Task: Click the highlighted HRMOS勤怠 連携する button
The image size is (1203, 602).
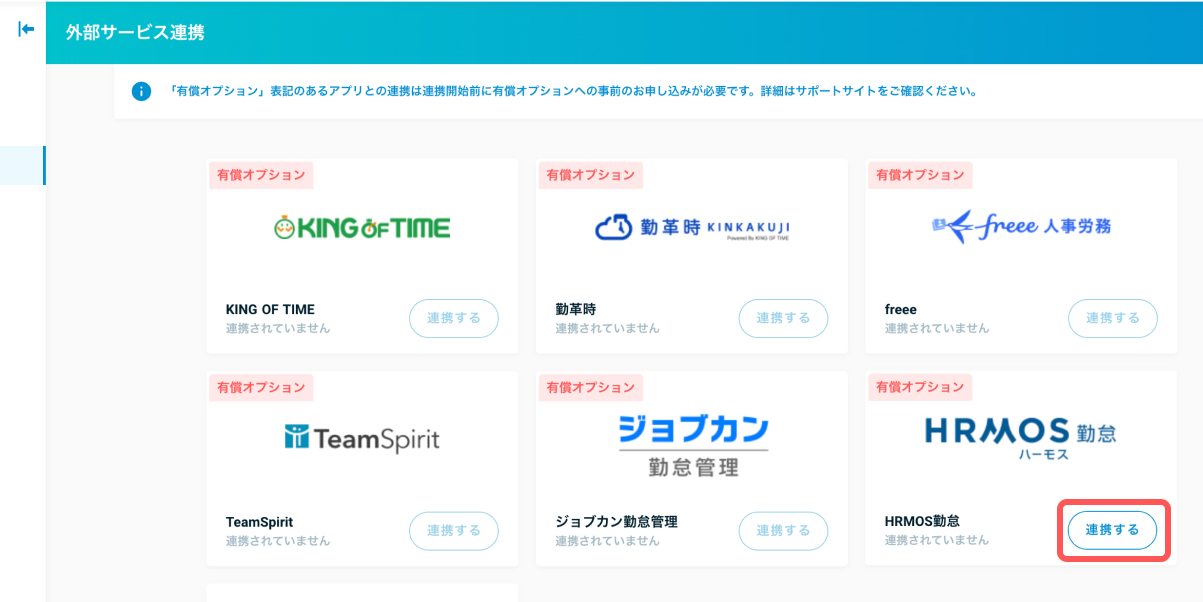Action: pos(1112,531)
